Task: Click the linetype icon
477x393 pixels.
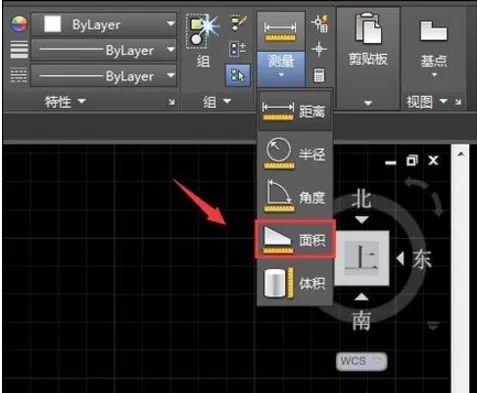Action: [19, 75]
